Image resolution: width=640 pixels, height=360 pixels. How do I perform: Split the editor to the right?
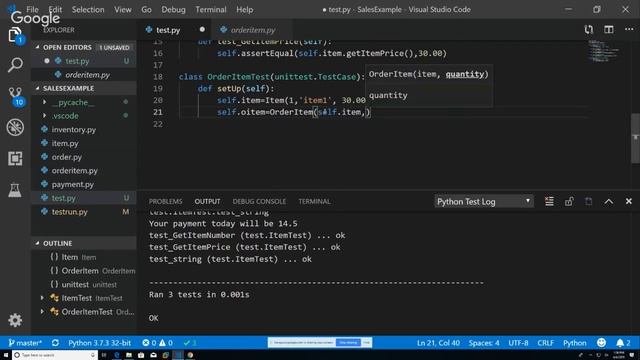[609, 29]
